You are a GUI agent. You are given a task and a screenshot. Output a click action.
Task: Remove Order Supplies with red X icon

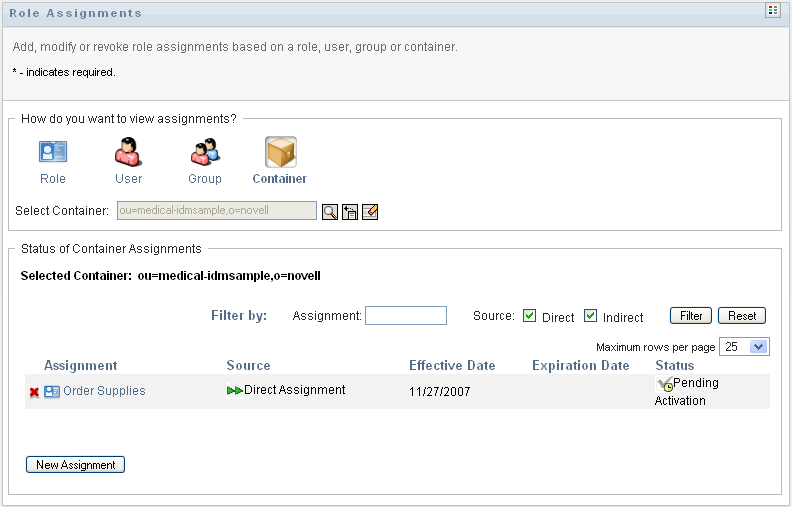34,392
